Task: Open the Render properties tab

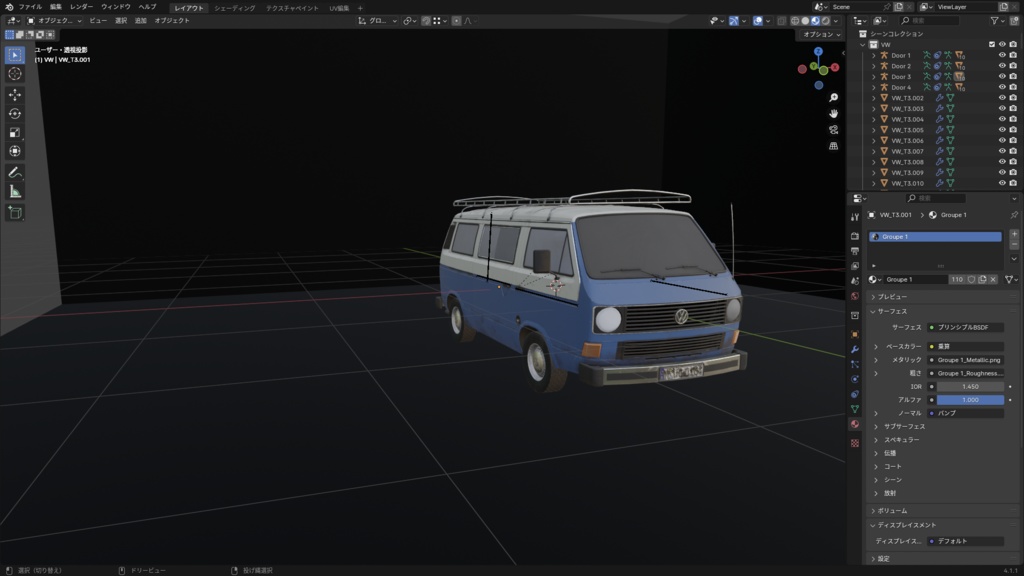Action: pyautogui.click(x=855, y=236)
